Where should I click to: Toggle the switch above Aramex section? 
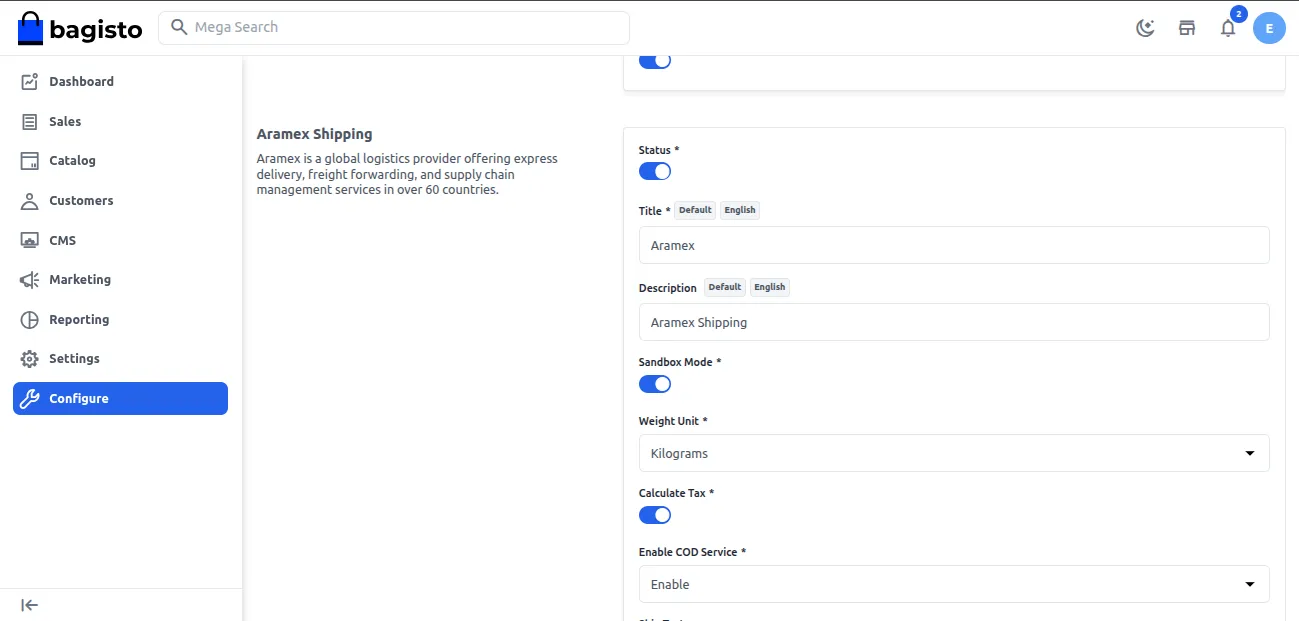[655, 61]
